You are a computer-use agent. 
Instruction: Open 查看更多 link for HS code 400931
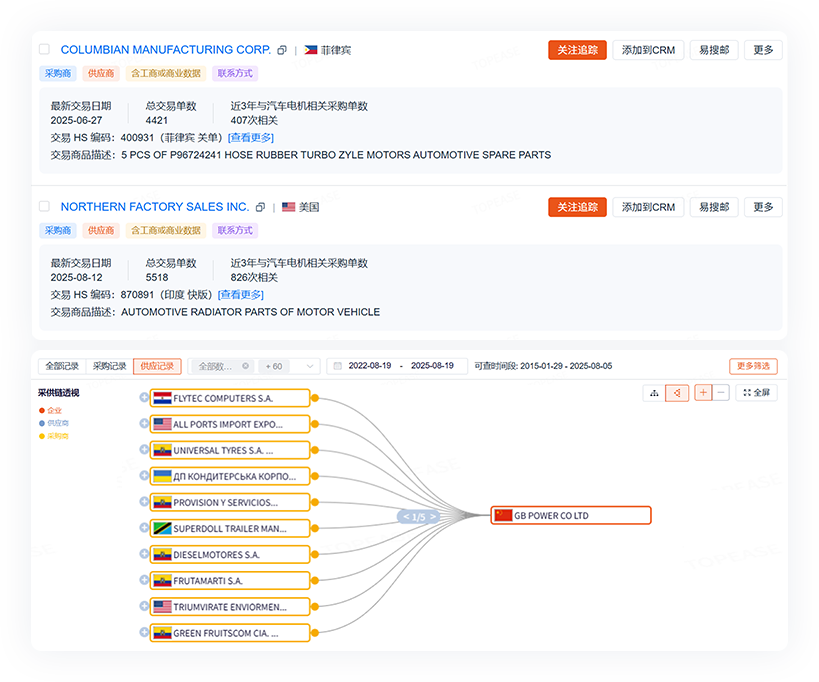click(250, 137)
